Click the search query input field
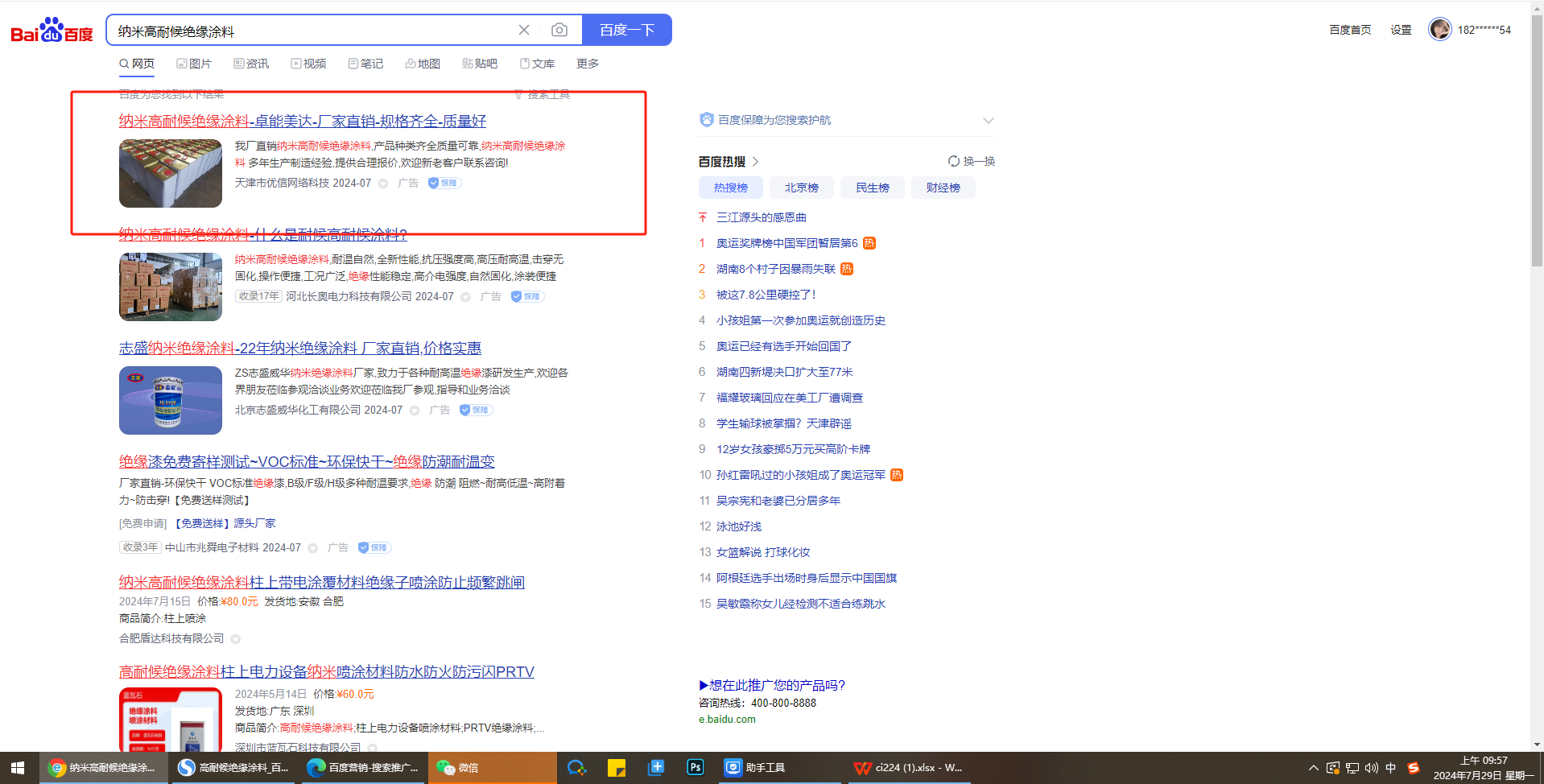 click(314, 31)
